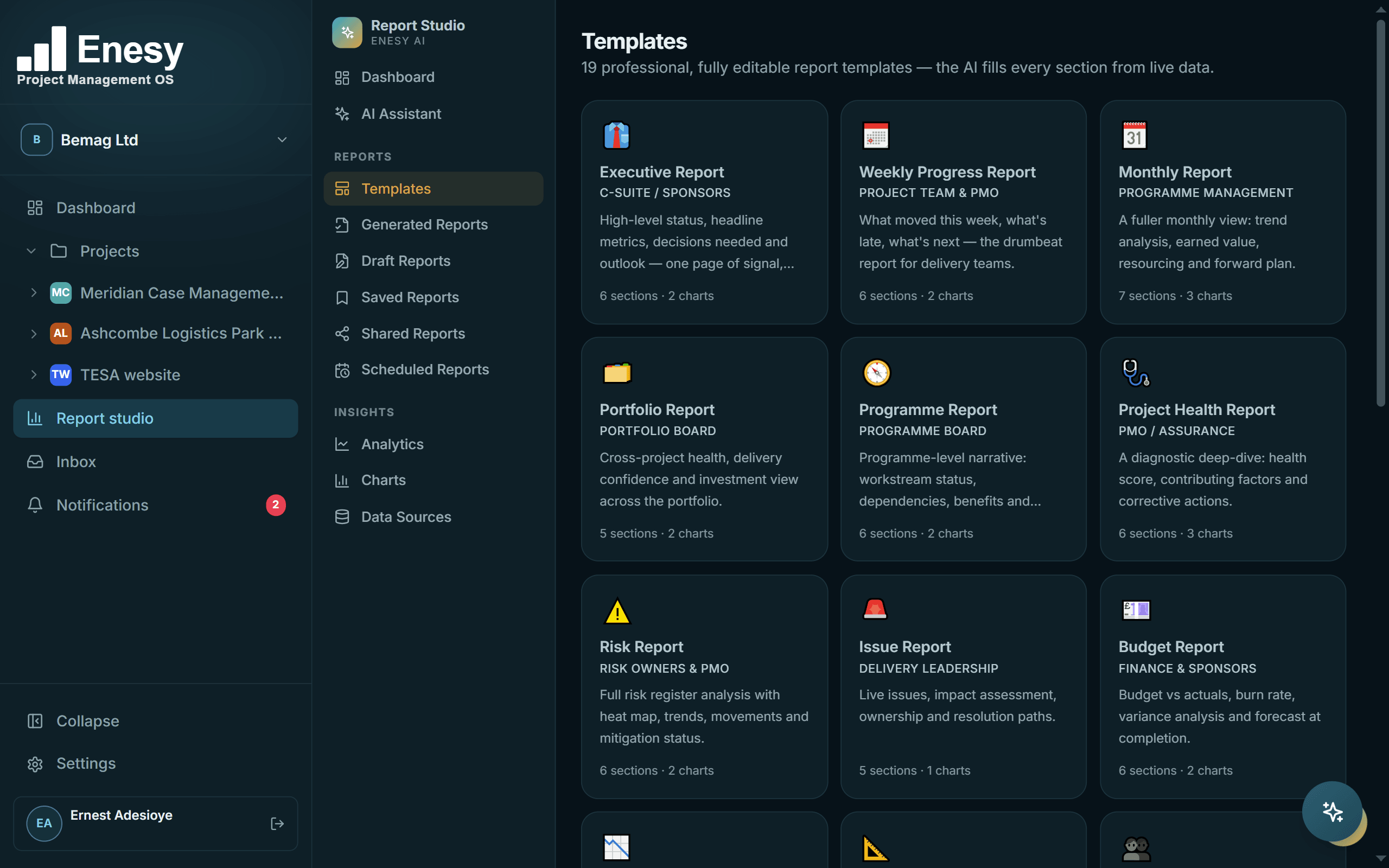Click the red notification count badge
1389x868 pixels.
point(276,505)
